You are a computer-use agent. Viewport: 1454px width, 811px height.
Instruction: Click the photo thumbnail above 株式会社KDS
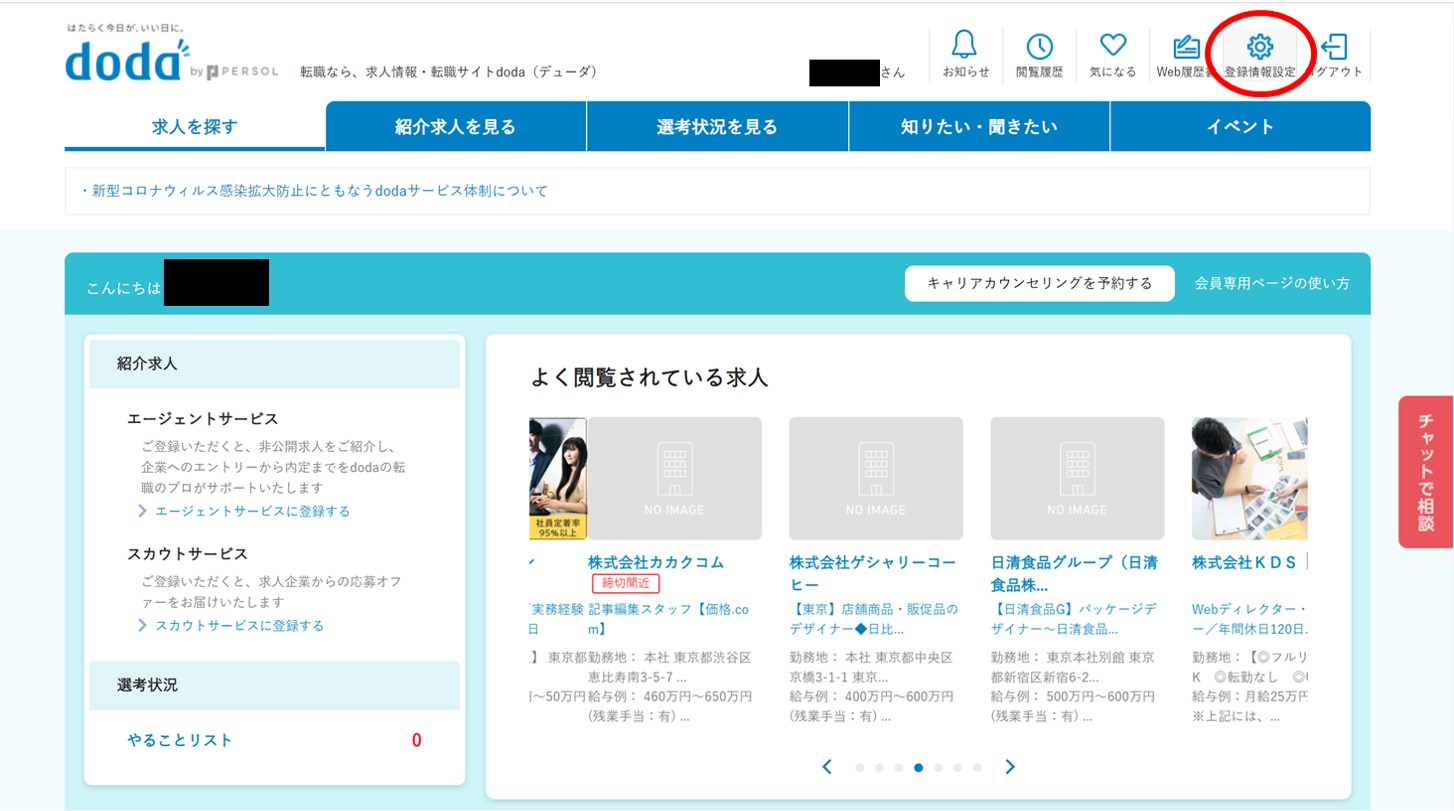tap(1250, 478)
